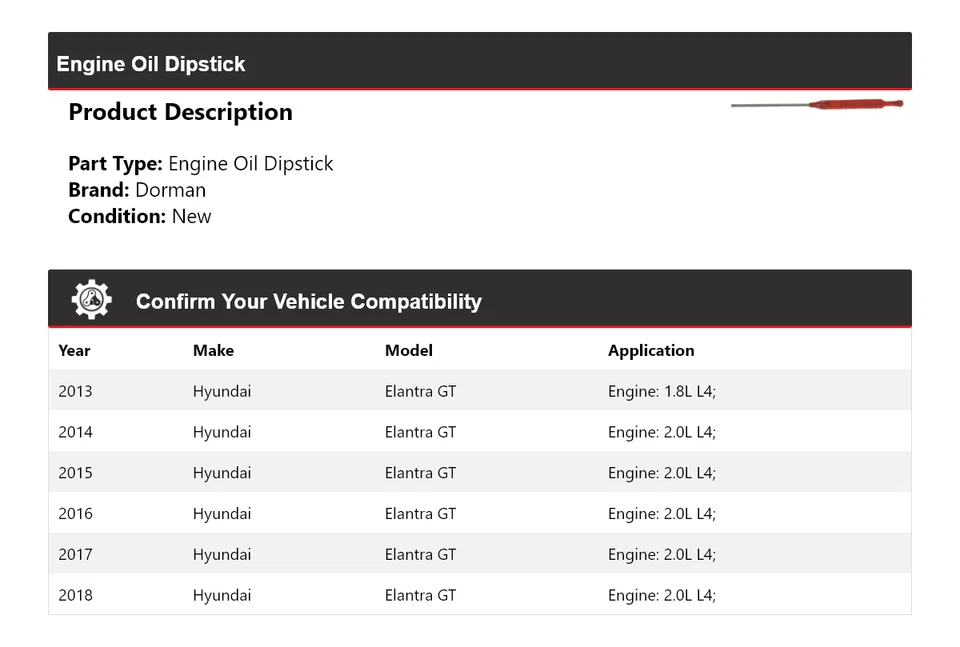Select the 2013 year cell

[75, 391]
